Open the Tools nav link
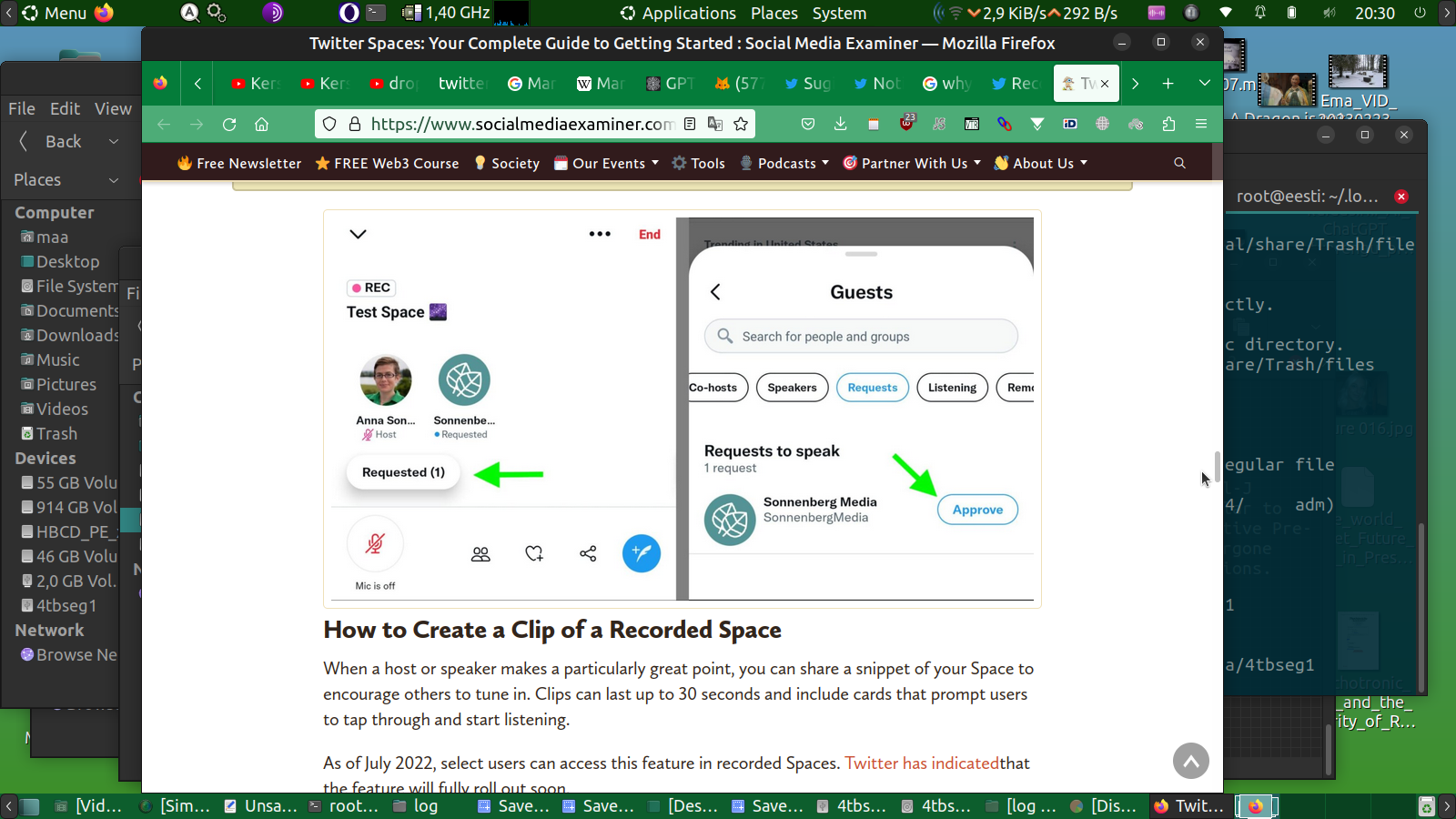 pos(698,164)
